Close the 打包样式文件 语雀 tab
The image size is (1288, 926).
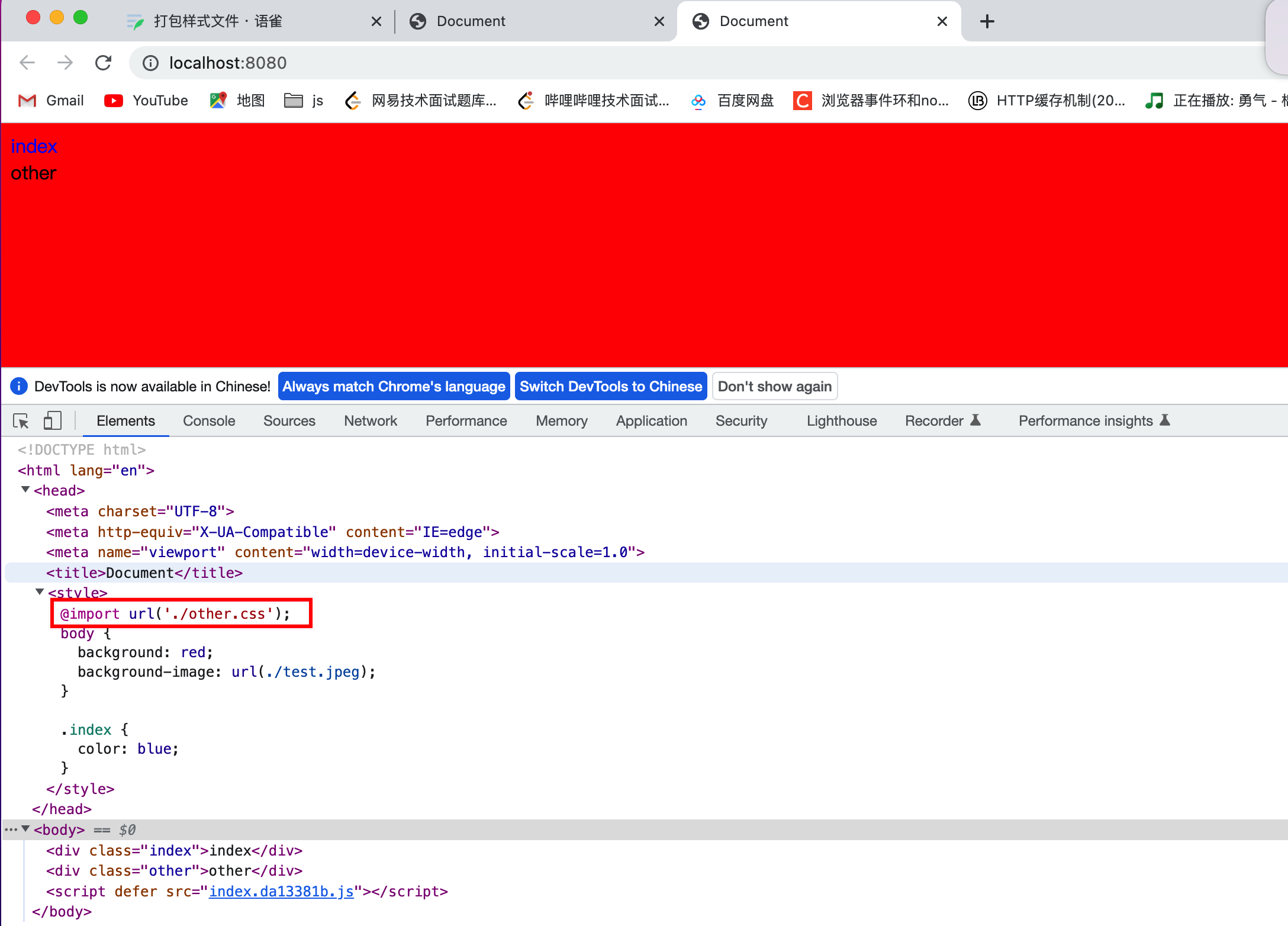click(376, 21)
